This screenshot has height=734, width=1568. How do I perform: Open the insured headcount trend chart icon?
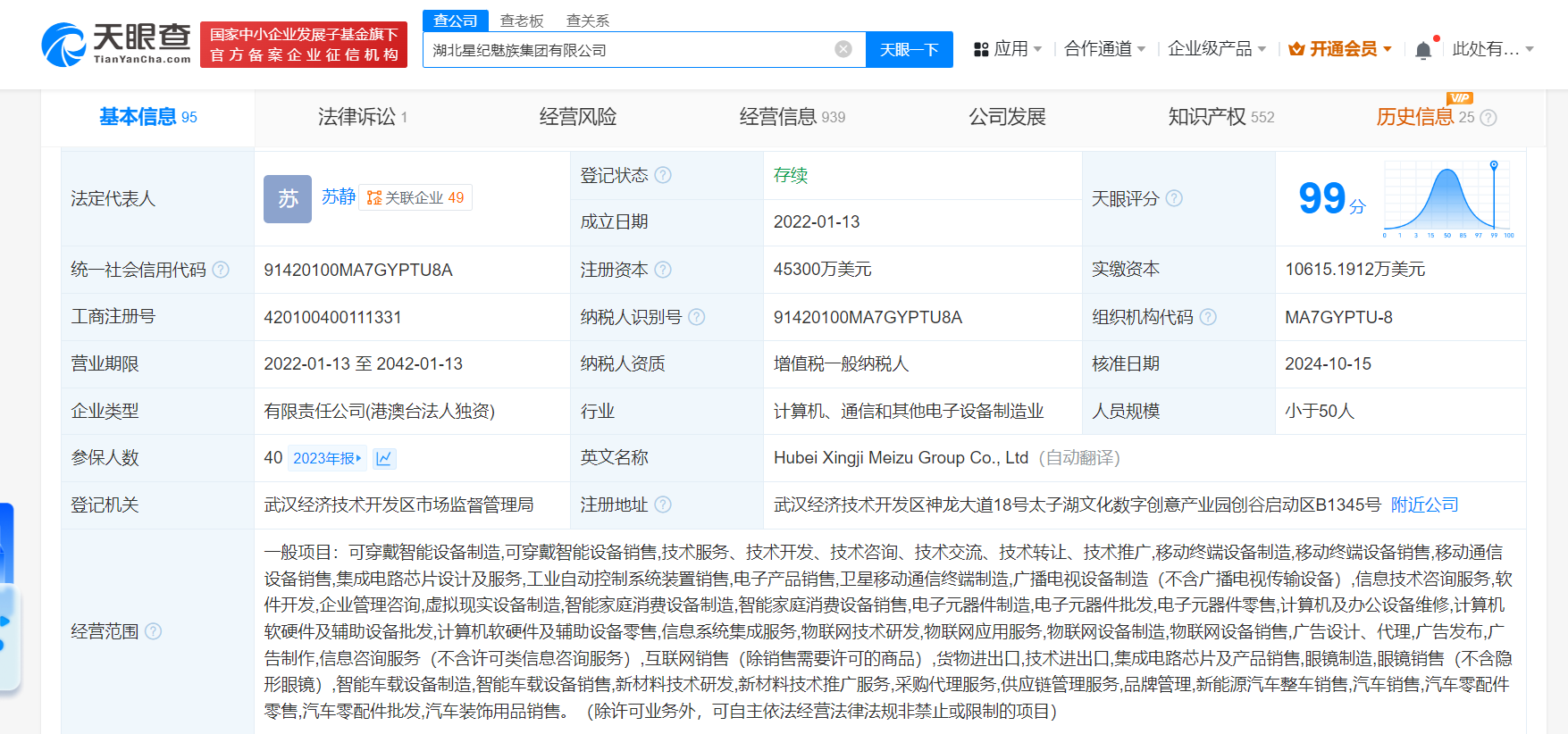(x=384, y=458)
